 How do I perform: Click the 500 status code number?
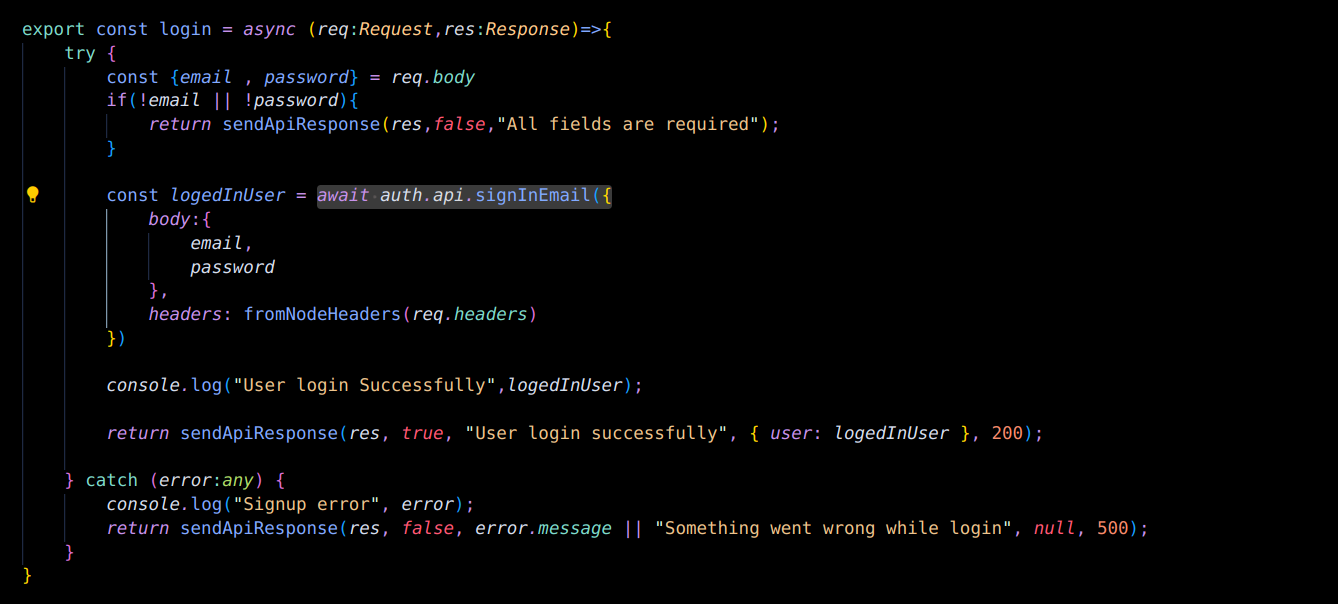[x=1112, y=528]
